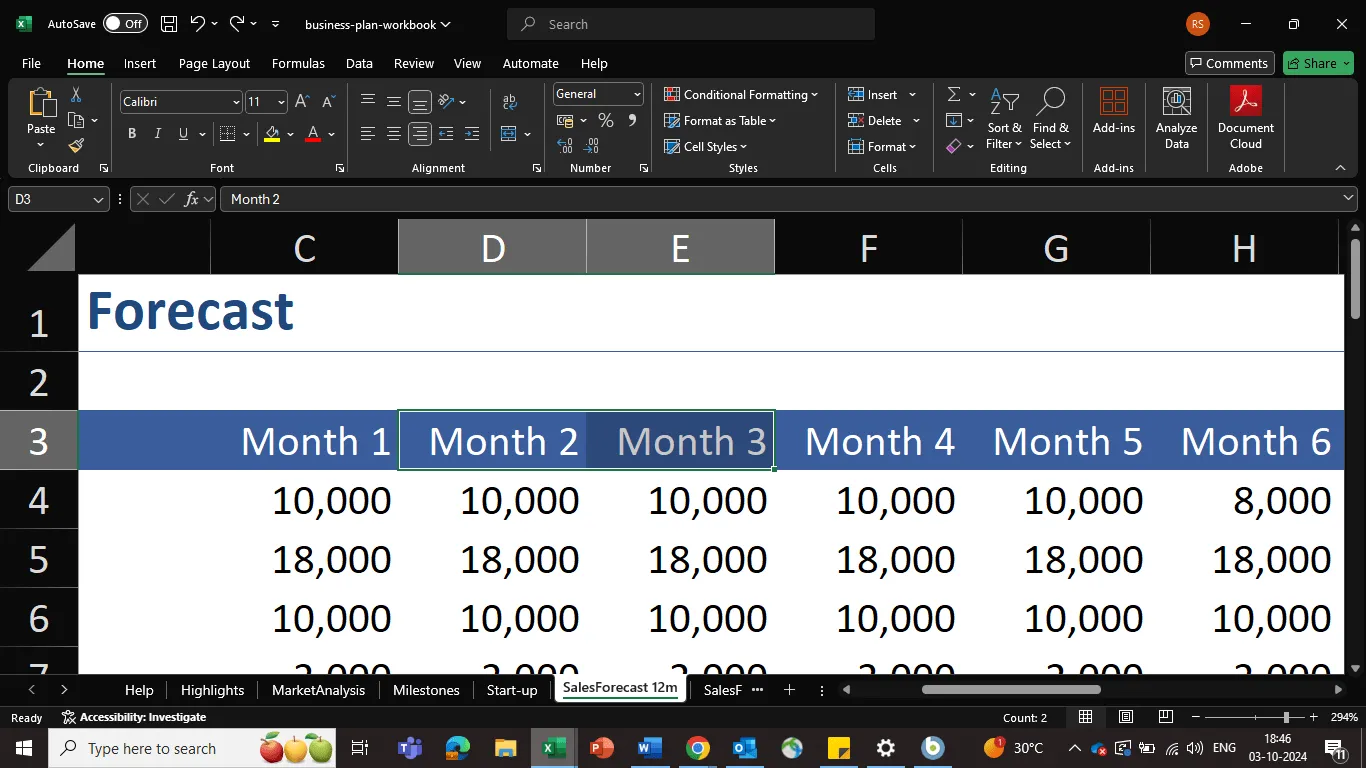1366x768 pixels.
Task: Toggle Center horizontal alignment
Action: 394,134
